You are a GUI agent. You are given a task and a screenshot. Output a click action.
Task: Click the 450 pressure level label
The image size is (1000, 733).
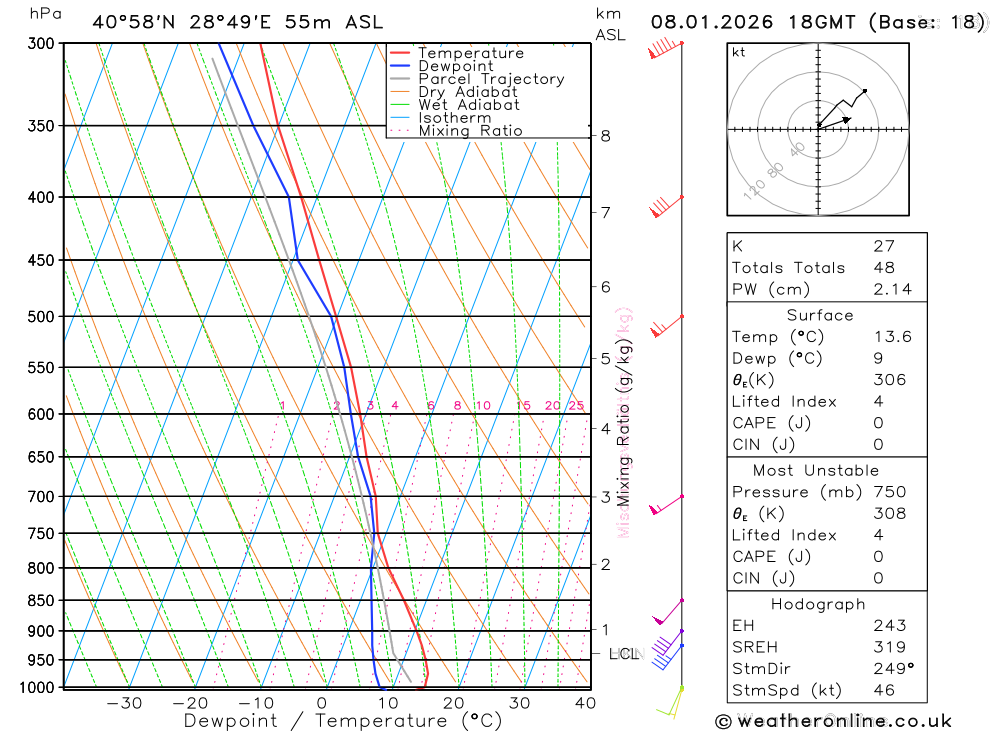(x=41, y=260)
